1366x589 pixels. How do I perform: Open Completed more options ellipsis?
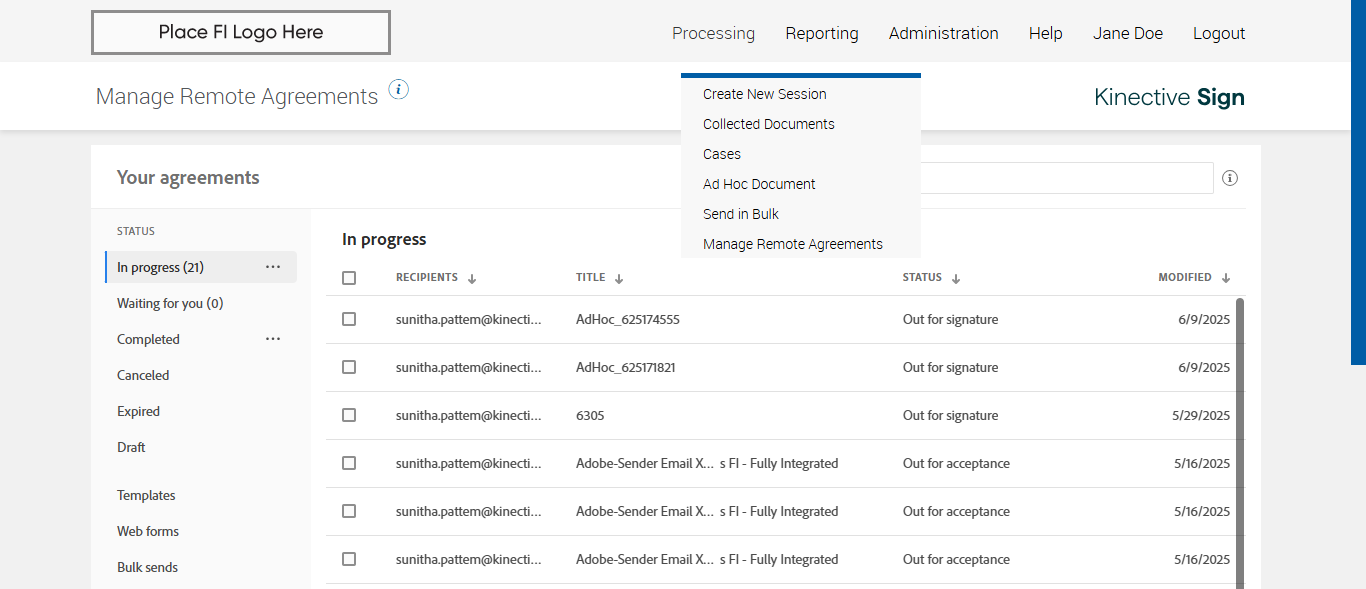(273, 339)
